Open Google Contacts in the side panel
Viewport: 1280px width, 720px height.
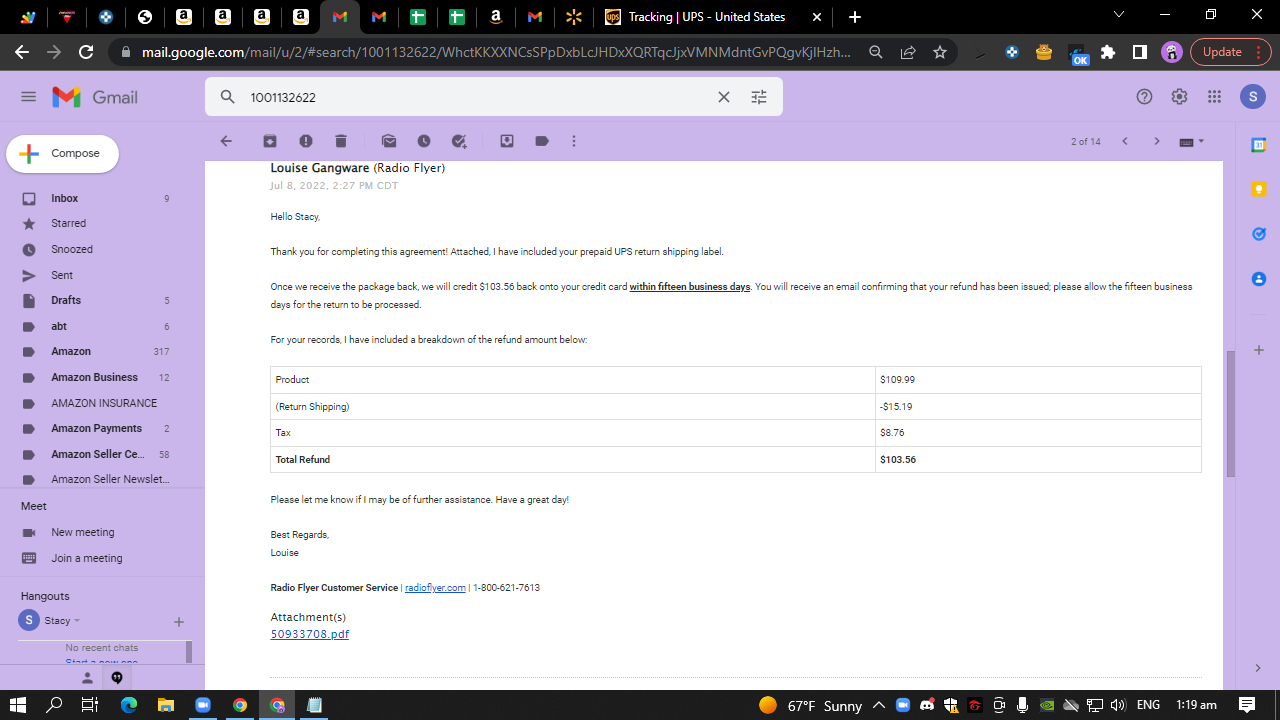(1259, 279)
